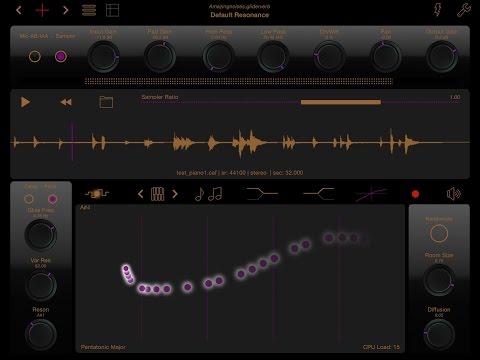Select the Delay mode radio button
This screenshot has width=480, height=360.
click(x=29, y=199)
